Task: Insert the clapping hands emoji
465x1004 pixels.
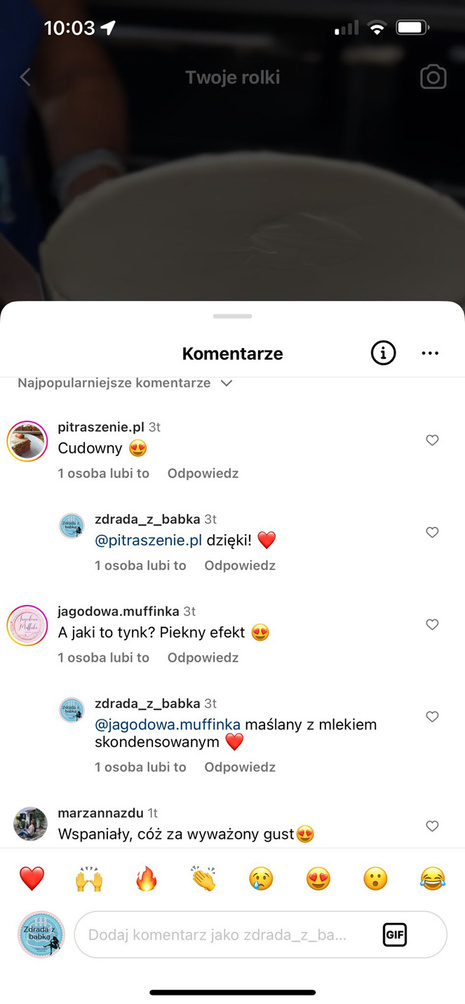Action: pyautogui.click(x=203, y=878)
